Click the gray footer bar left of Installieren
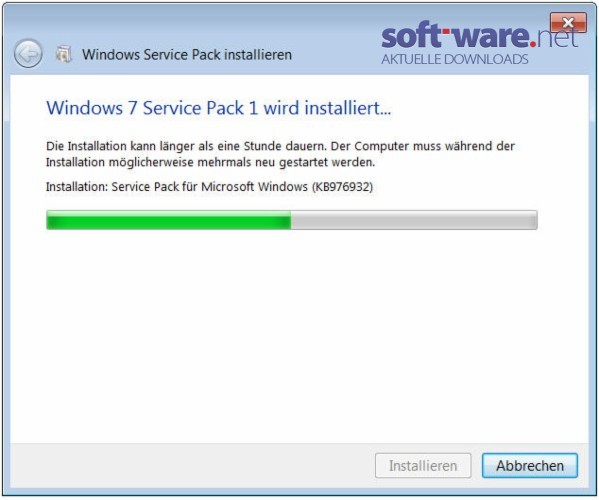The image size is (599, 500). 193,466
